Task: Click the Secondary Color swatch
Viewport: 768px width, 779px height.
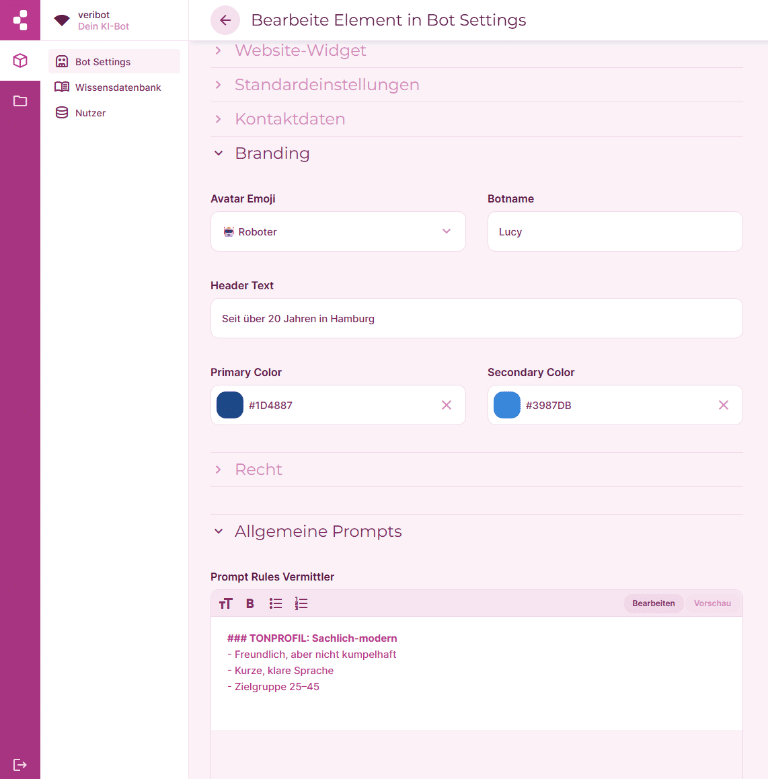Action: pyautogui.click(x=507, y=405)
